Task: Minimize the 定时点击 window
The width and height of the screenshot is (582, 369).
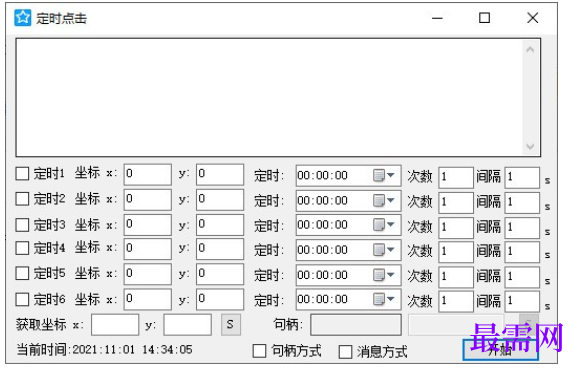Action: (x=438, y=18)
